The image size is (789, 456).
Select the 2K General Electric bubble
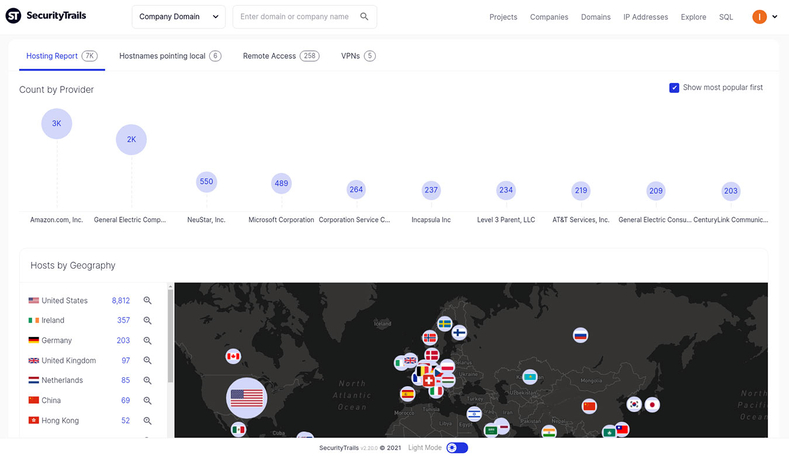[131, 139]
